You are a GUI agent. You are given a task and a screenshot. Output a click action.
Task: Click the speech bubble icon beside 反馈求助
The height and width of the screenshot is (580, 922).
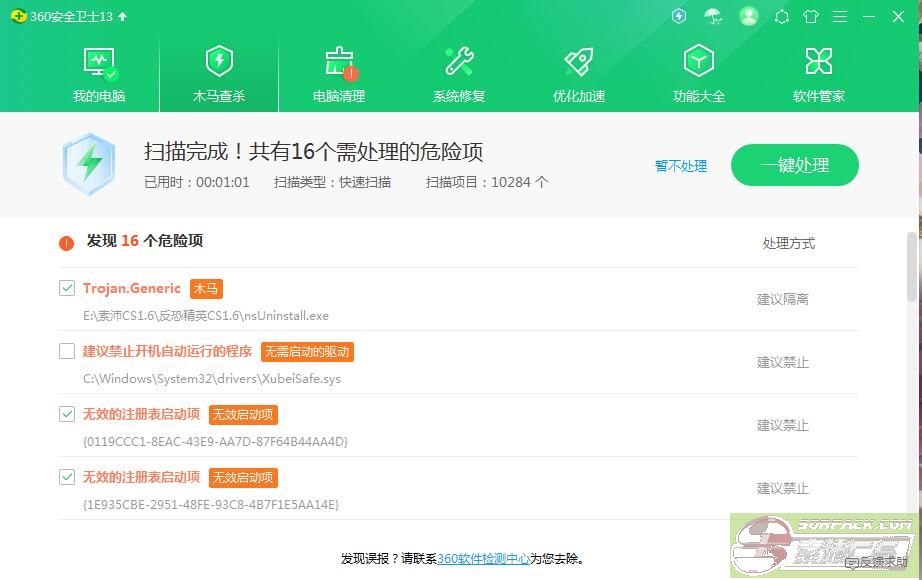851,564
